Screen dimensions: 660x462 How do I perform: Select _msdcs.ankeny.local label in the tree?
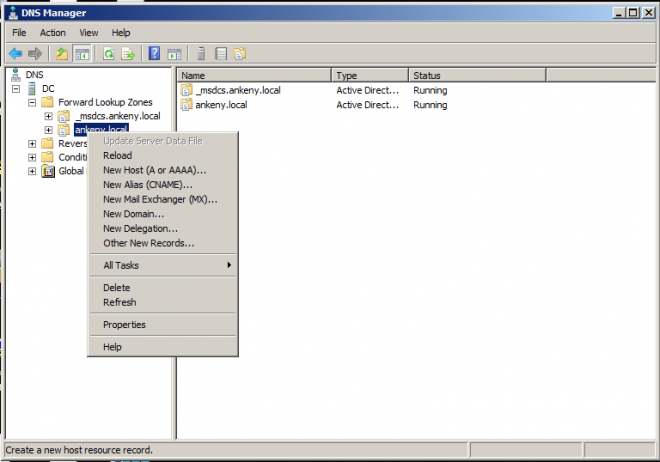(118, 116)
